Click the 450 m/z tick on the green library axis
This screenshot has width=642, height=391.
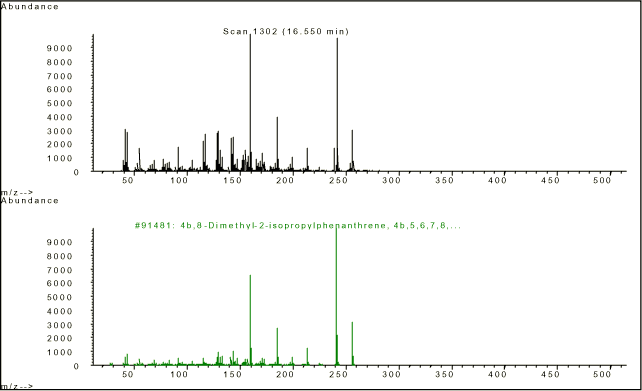[550, 374]
